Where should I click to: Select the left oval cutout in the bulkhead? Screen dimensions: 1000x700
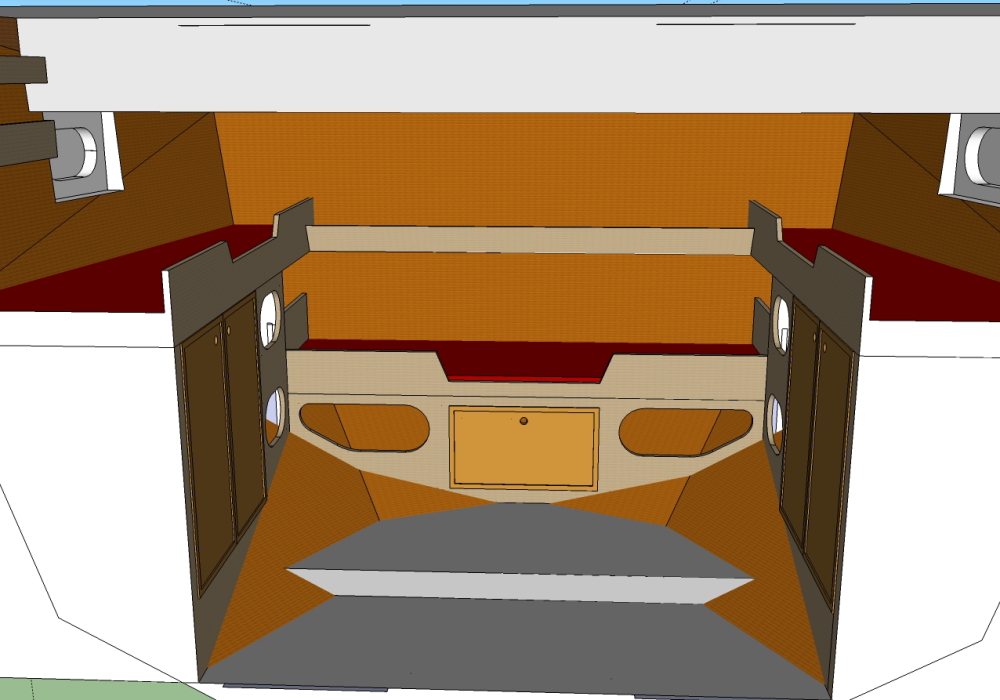coord(365,427)
